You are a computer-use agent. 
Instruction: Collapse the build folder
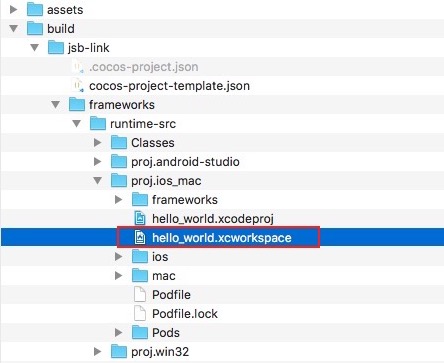point(14,29)
